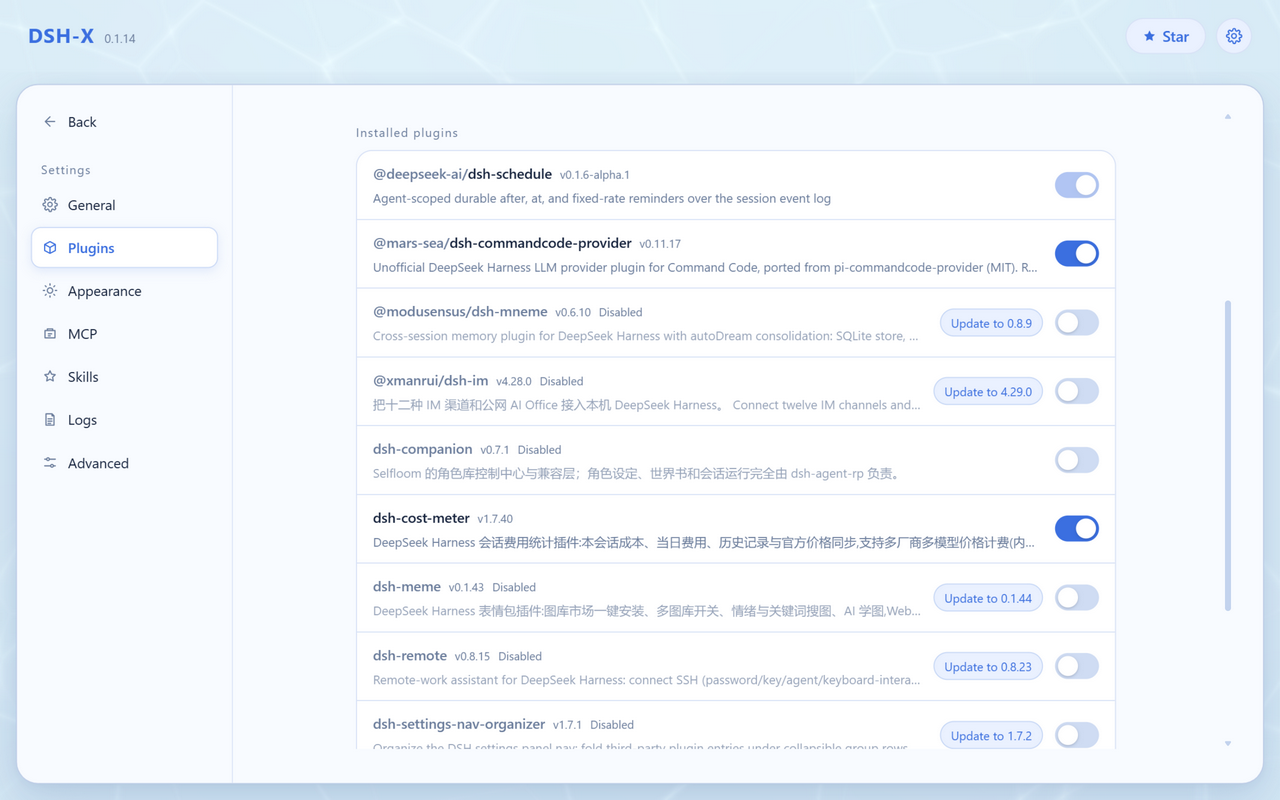The height and width of the screenshot is (800, 1280).
Task: Toggle on the dsh-remote plugin
Action: 1077,666
